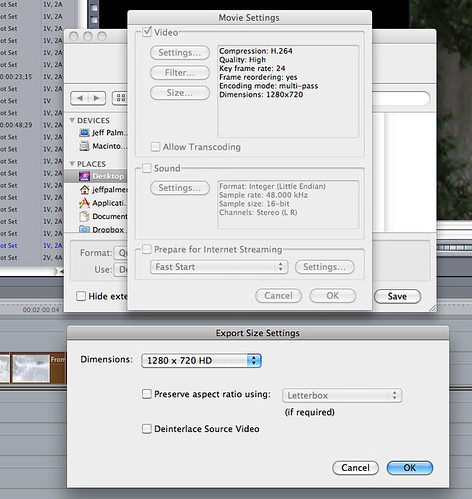
Task: Click the '1V' only tracks cell
Action: 47,101
